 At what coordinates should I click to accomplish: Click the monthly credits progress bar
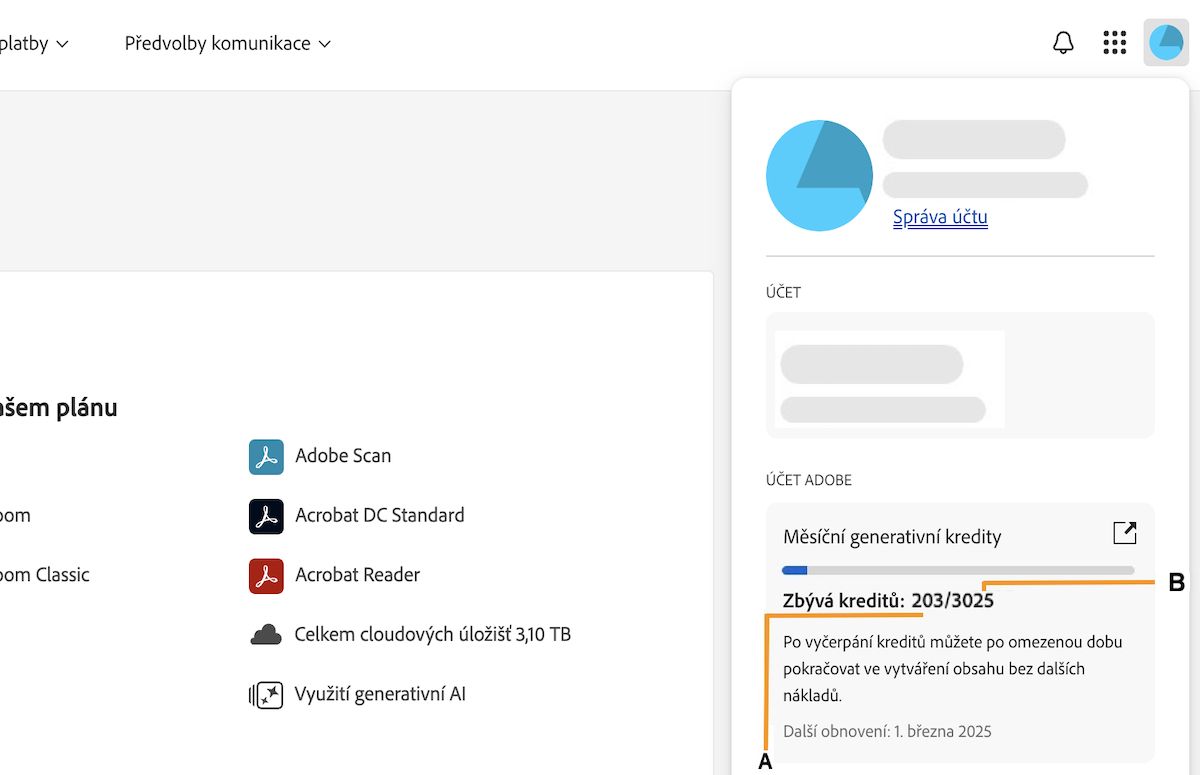958,570
